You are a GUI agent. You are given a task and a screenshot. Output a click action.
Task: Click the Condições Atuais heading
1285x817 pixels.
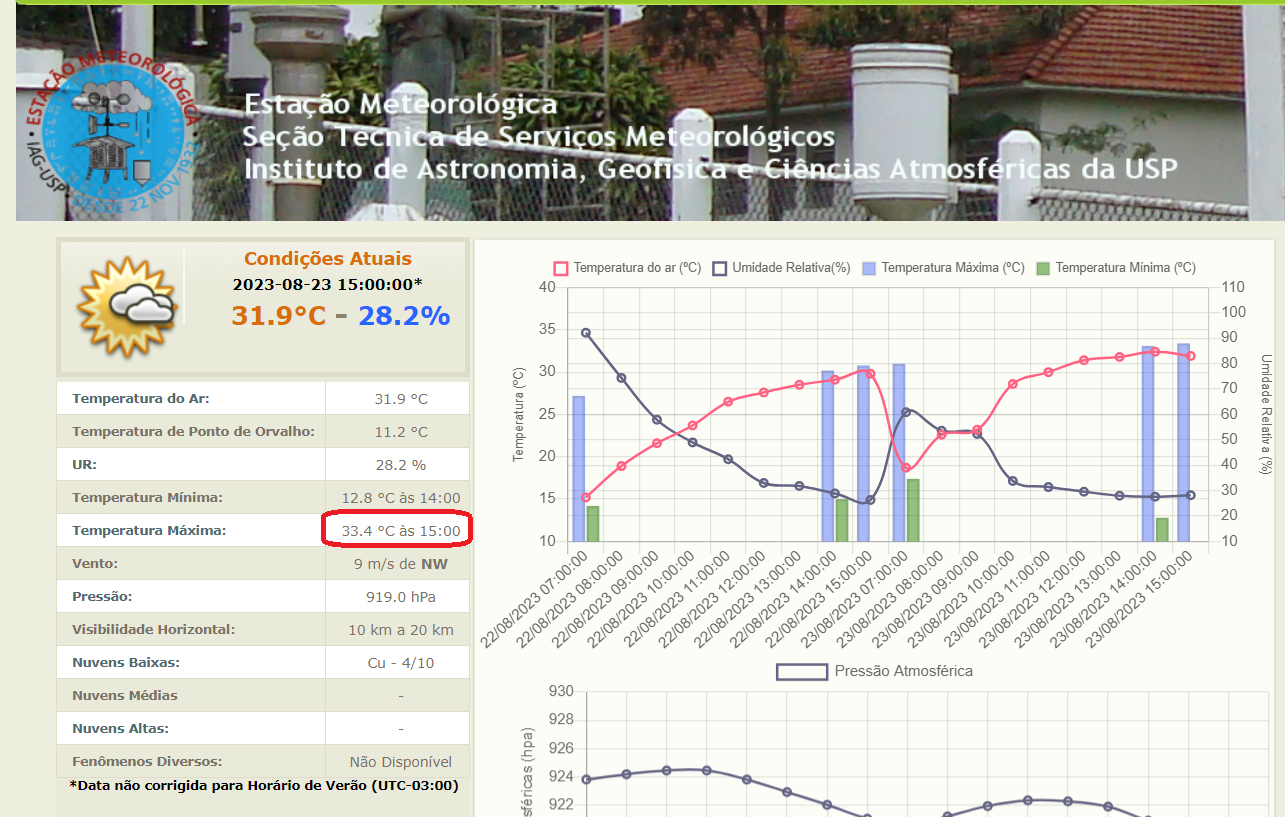328,259
